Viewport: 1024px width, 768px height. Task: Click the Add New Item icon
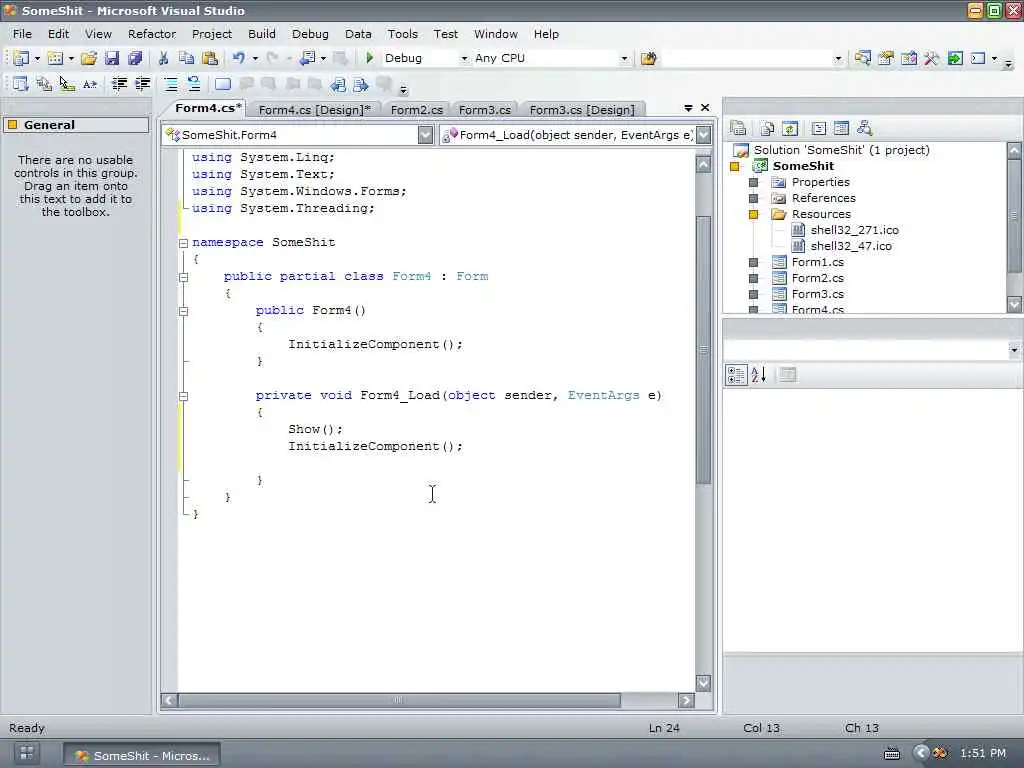pyautogui.click(x=56, y=58)
